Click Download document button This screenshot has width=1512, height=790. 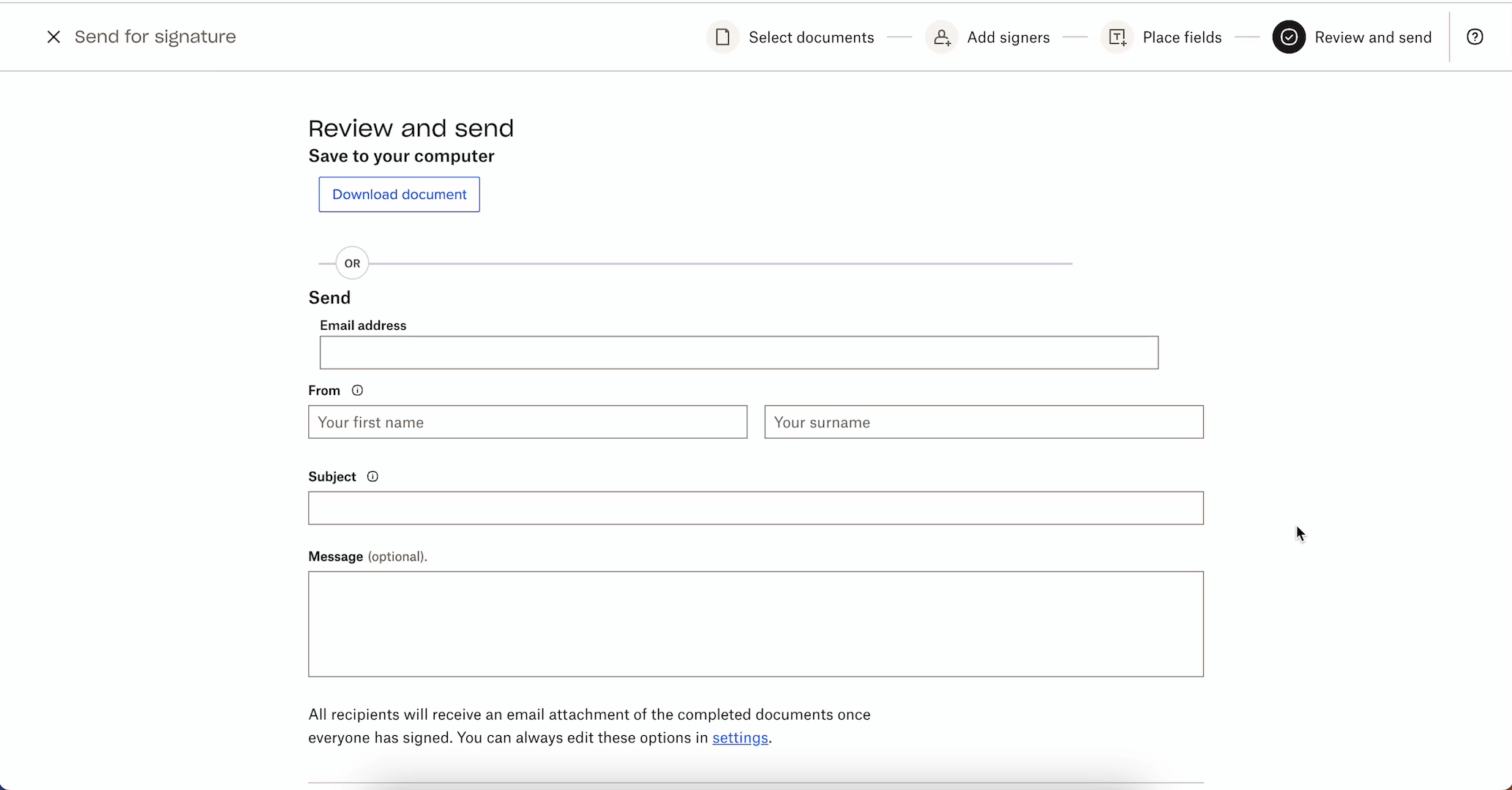pyautogui.click(x=399, y=195)
